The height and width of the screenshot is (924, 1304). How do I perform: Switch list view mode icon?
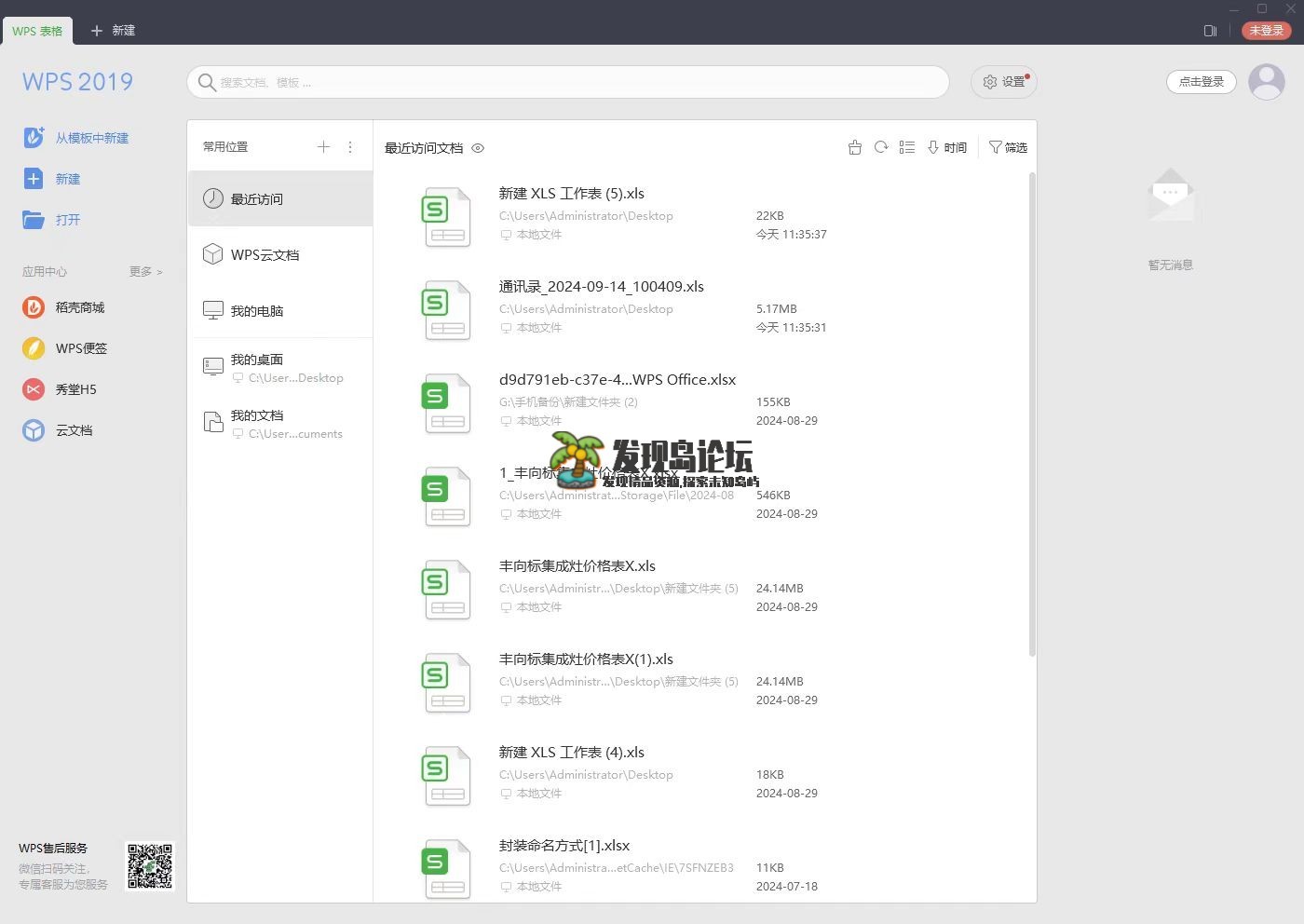907,147
